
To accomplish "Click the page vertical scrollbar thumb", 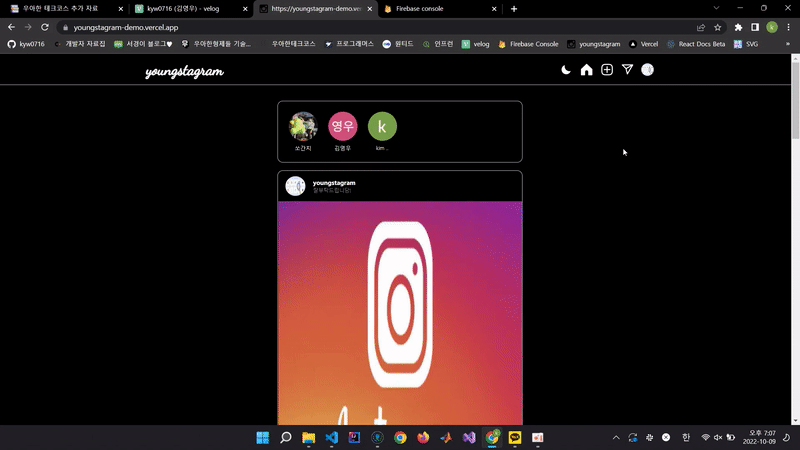I will pyautogui.click(x=795, y=101).
